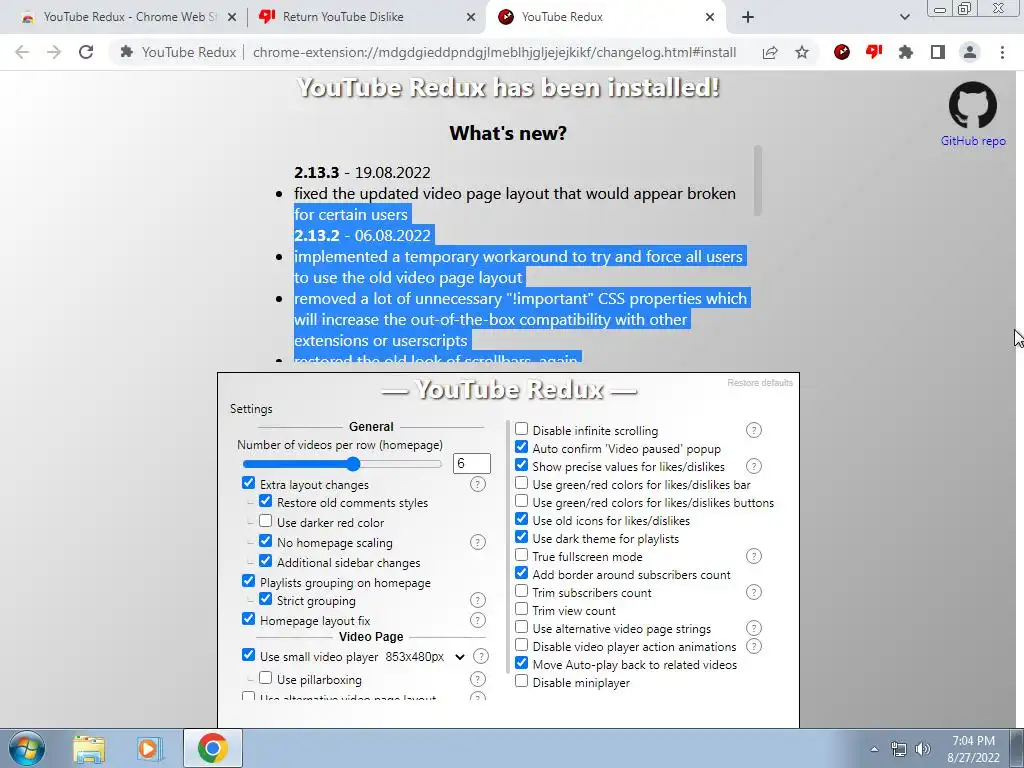Click the videos per row number field

[472, 464]
